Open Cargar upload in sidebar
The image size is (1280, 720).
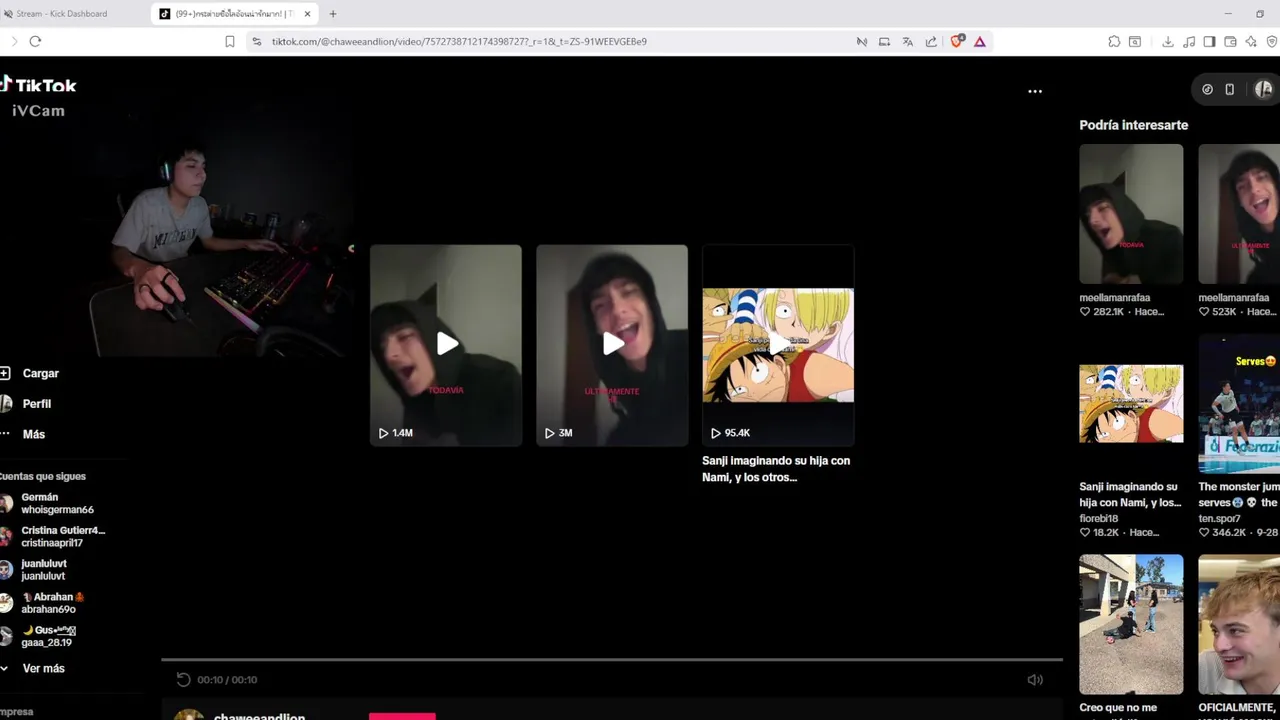pyautogui.click(x=30, y=373)
